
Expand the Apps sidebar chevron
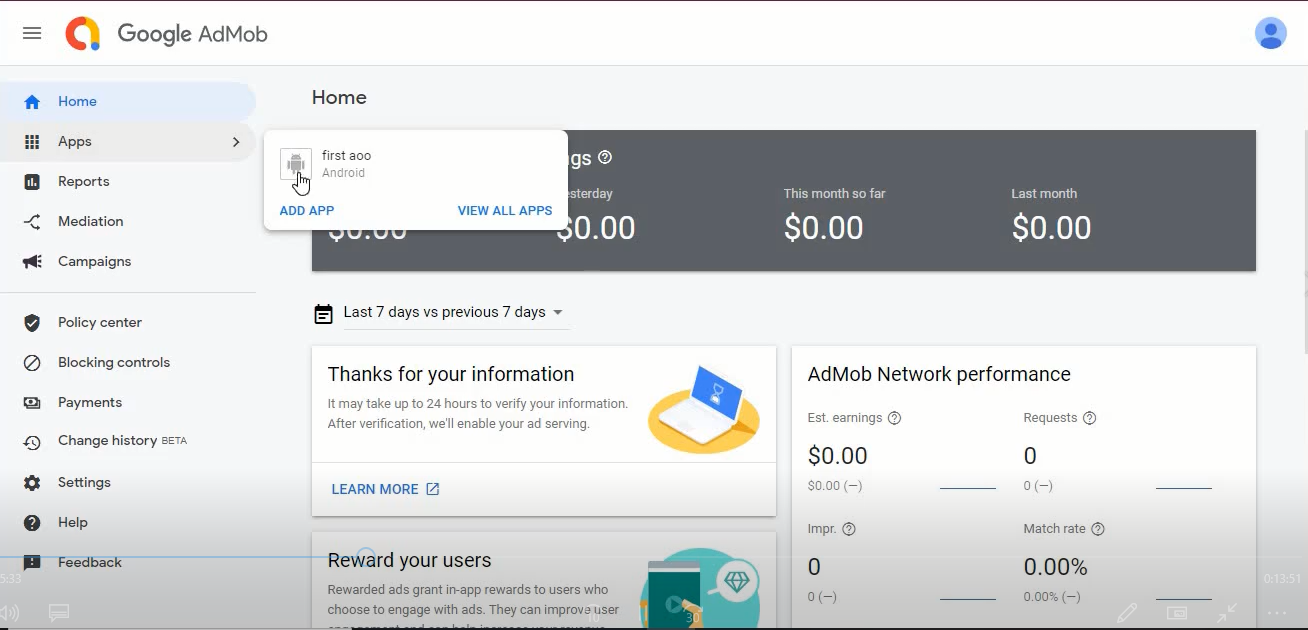[236, 141]
